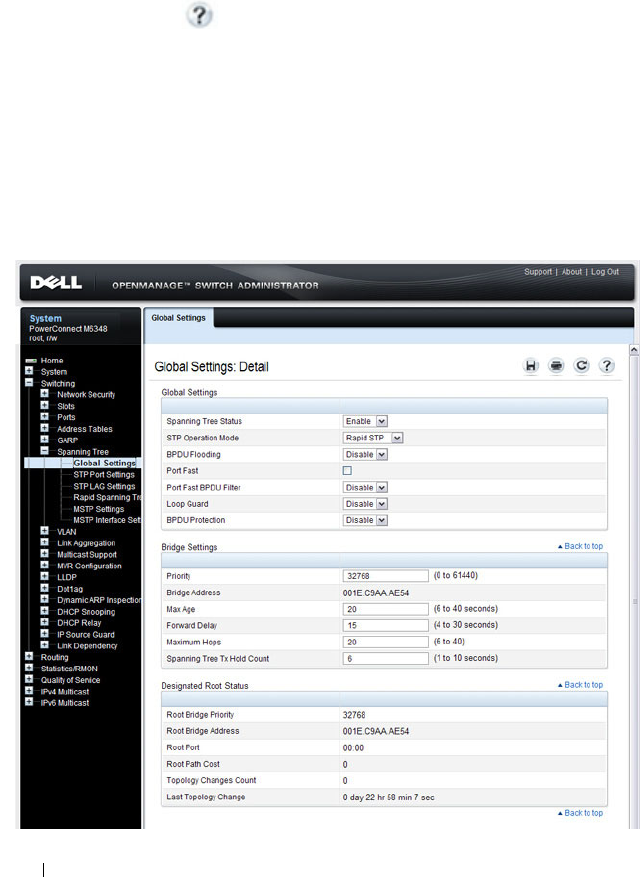Expand the IP Source Guard node
This screenshot has height=877, width=641.
[45, 634]
